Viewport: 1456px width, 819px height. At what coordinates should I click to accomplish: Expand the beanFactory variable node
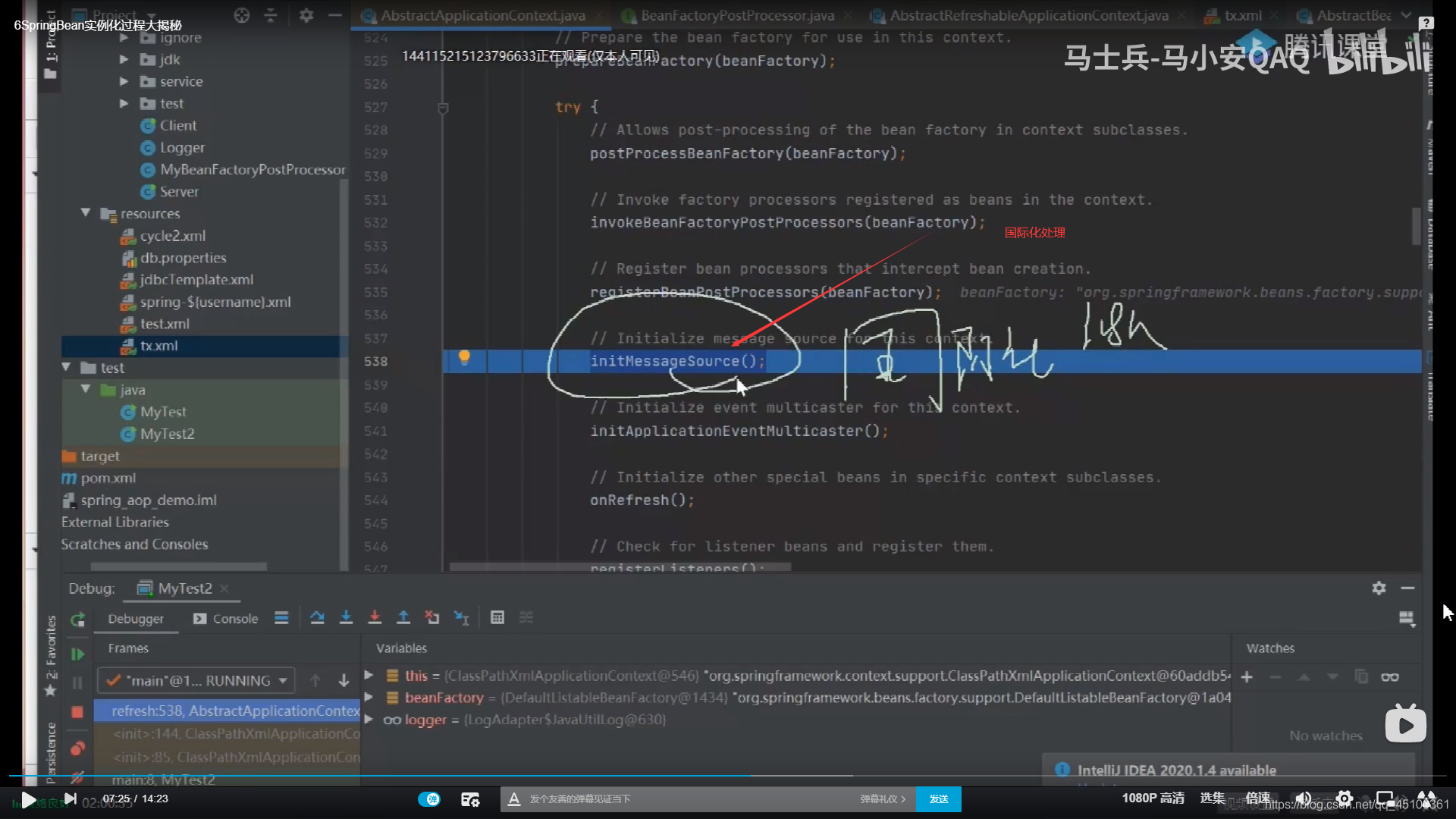pyautogui.click(x=369, y=697)
